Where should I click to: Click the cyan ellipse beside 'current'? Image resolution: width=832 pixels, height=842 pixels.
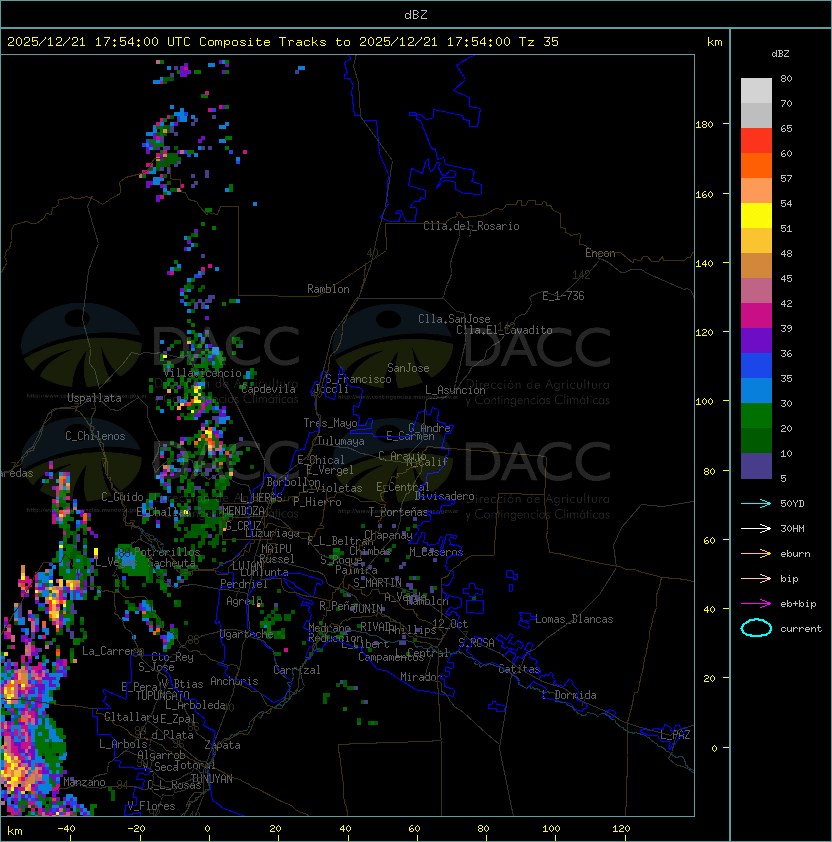click(756, 628)
